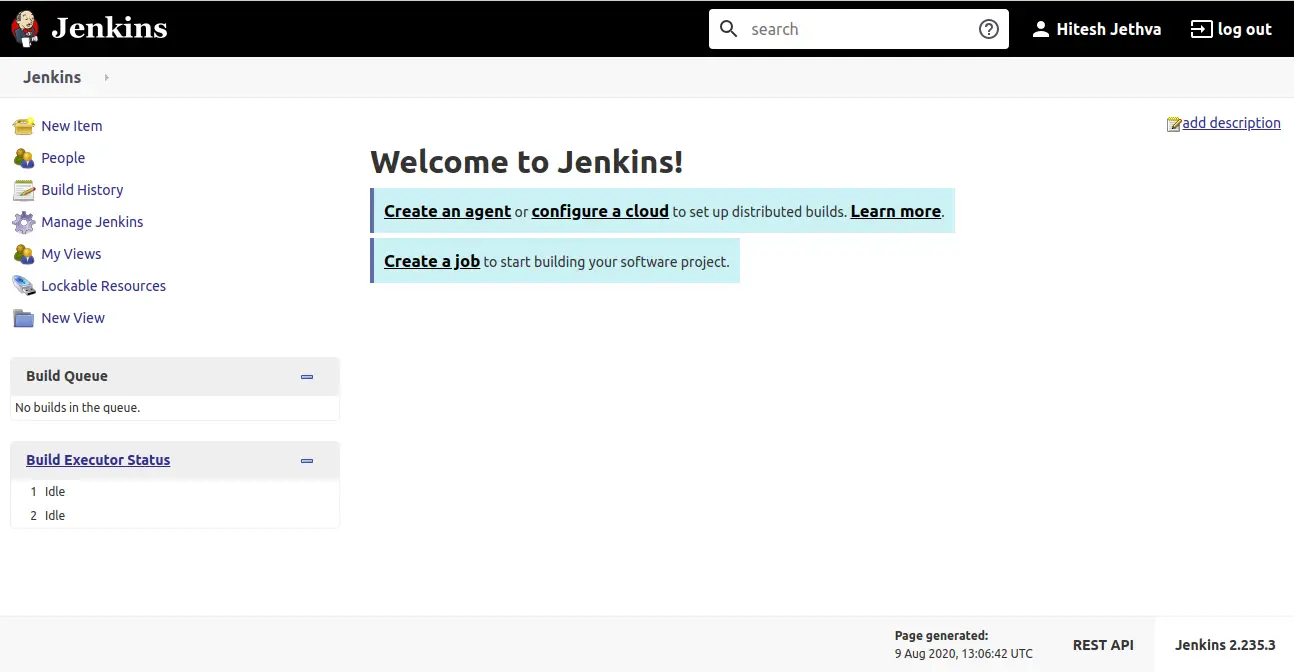Viewport: 1294px width, 672px height.
Task: Click the 'Welcome to Jenkins!' heading
Action: [527, 161]
